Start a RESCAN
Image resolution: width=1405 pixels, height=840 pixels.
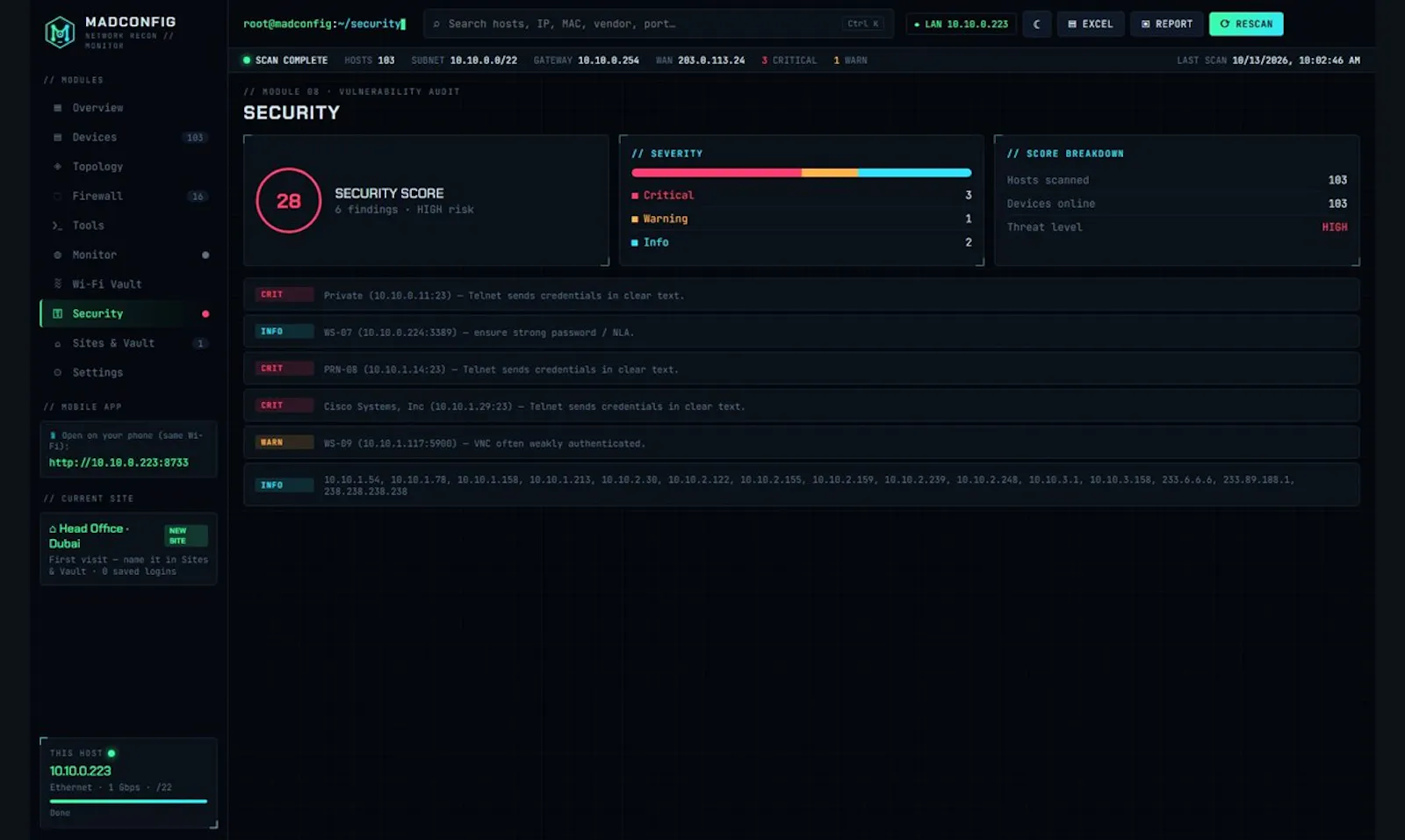1246,25
